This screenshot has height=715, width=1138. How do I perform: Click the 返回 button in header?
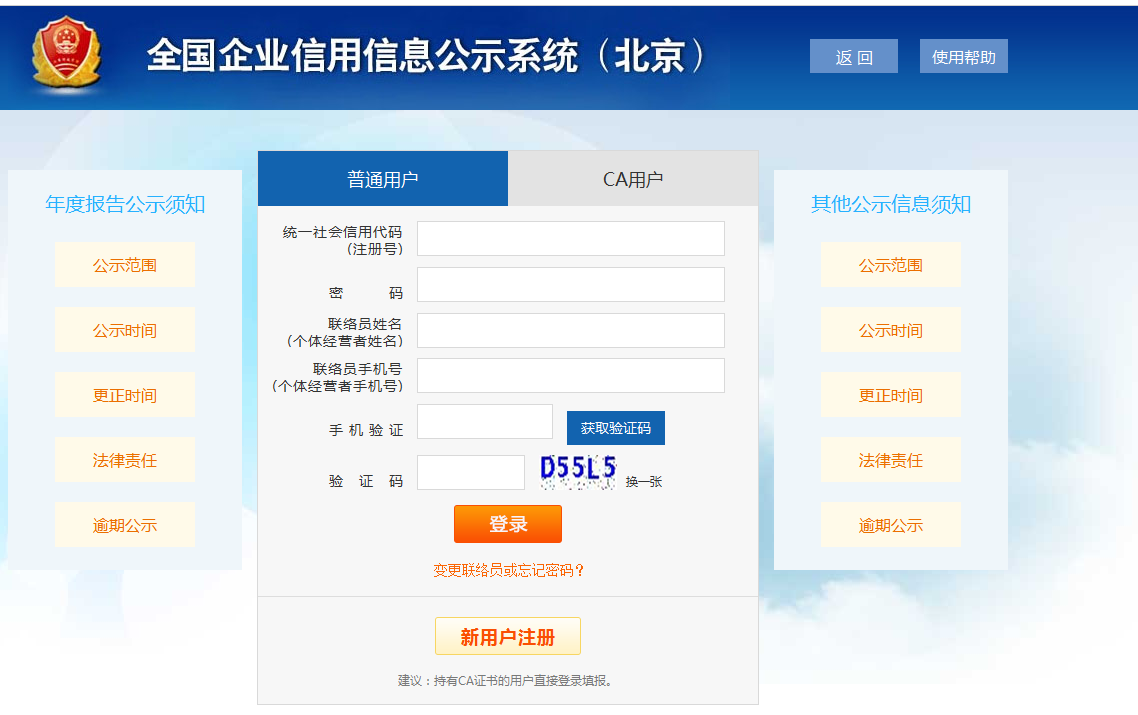(853, 55)
